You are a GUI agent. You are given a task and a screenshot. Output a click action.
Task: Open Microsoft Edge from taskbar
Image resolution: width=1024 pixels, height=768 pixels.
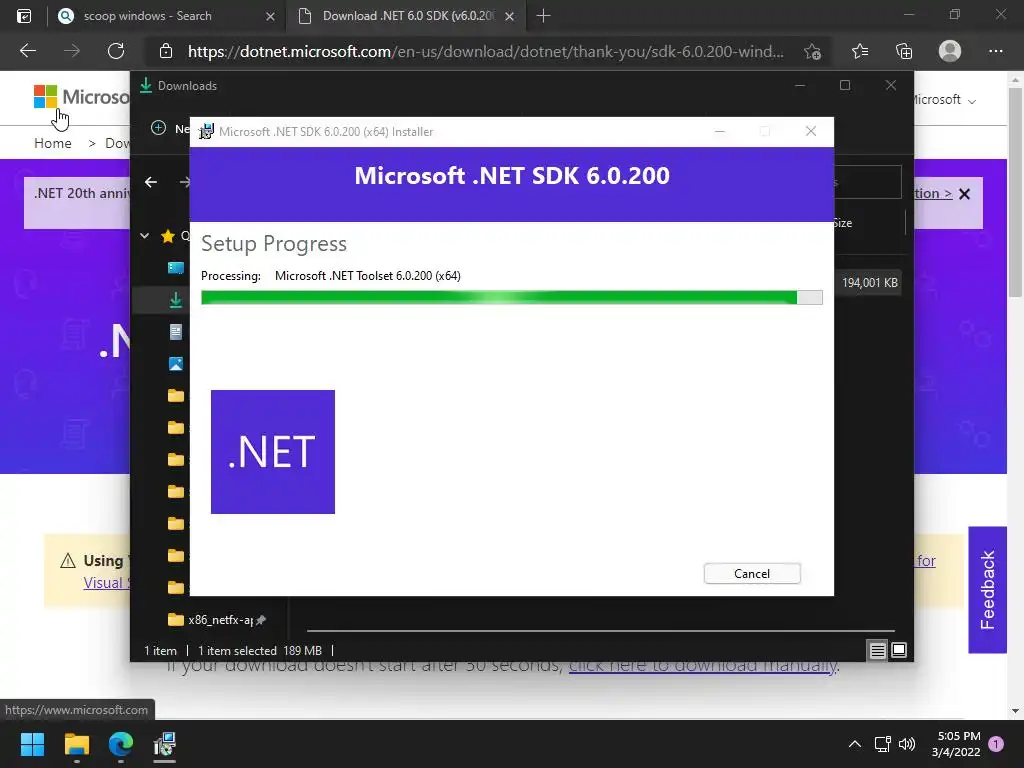point(121,744)
